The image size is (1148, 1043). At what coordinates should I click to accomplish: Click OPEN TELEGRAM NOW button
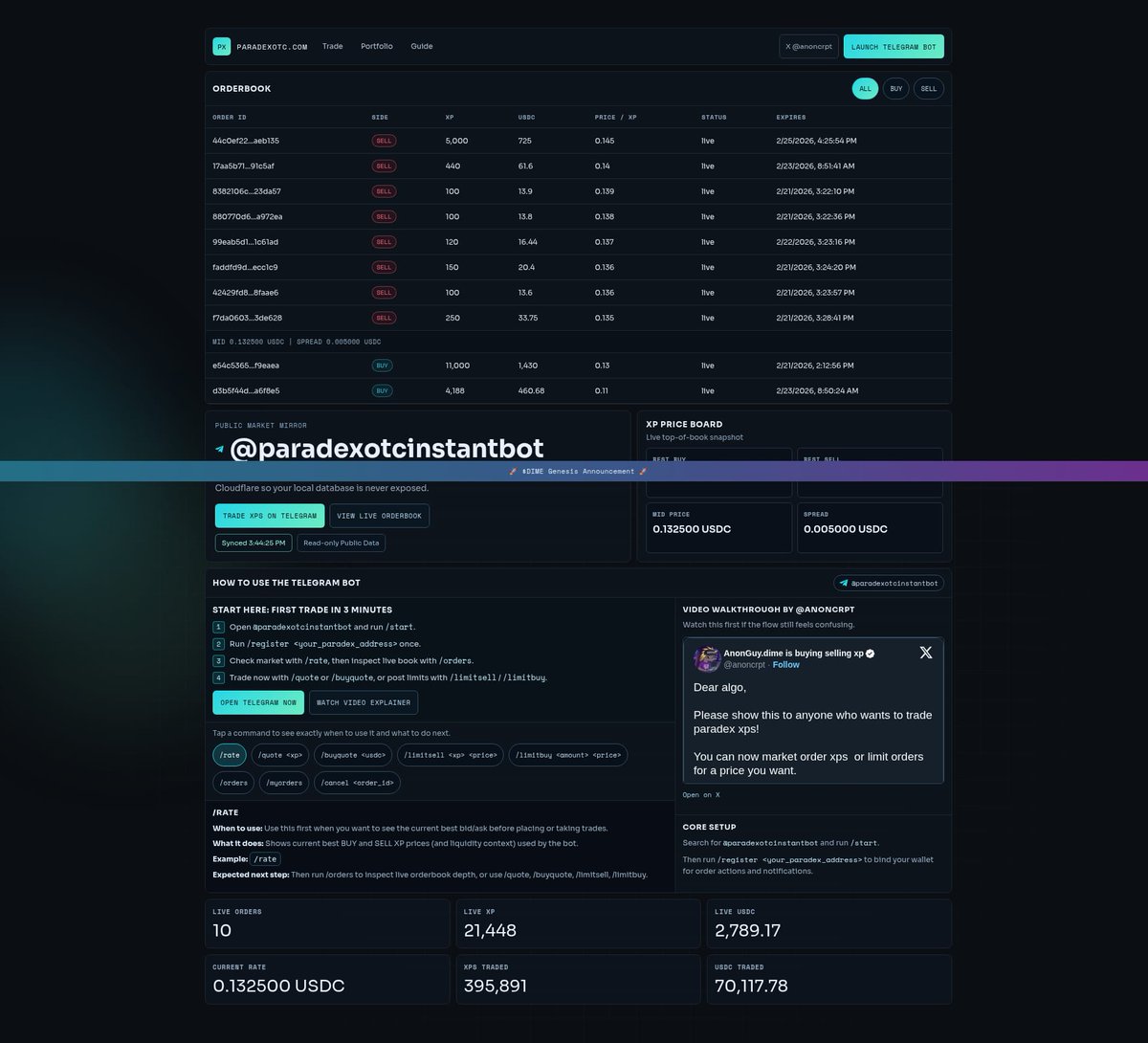pos(258,702)
